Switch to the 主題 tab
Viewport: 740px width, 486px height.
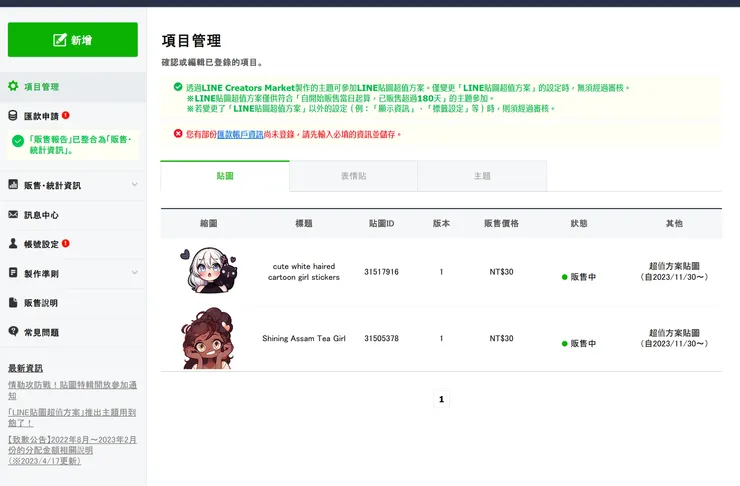482,176
